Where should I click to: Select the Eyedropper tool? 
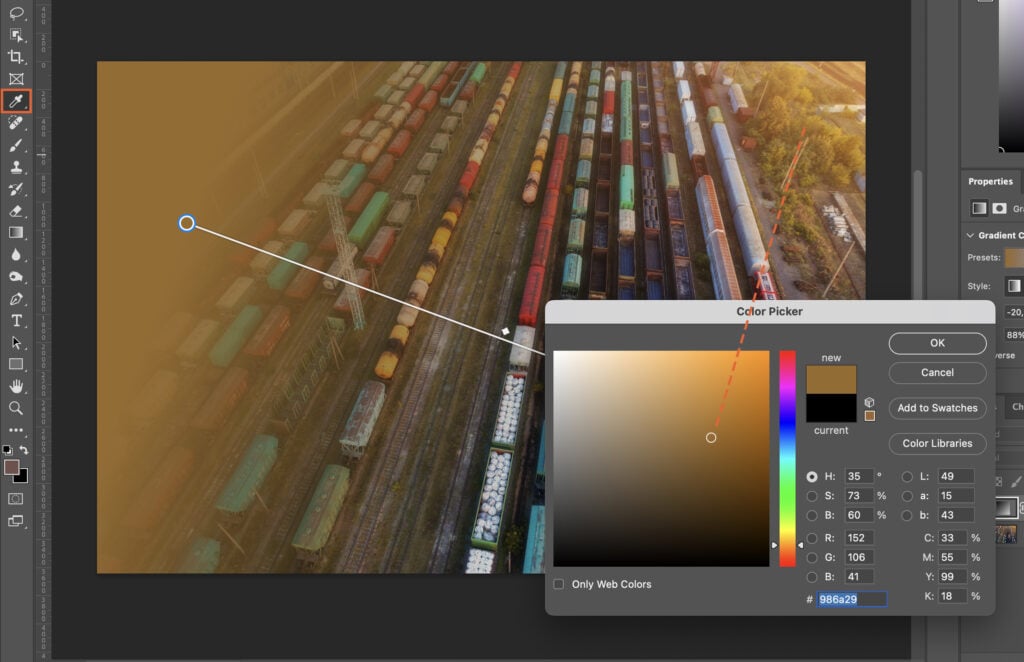14,100
